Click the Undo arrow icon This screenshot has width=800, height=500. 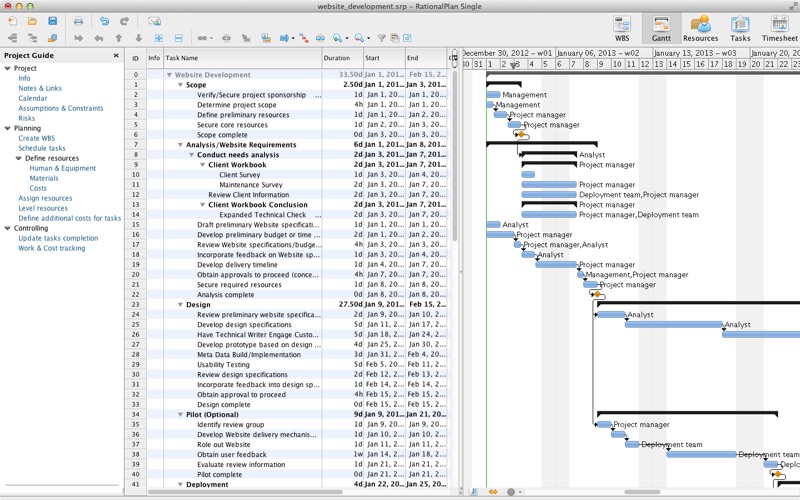(105, 21)
